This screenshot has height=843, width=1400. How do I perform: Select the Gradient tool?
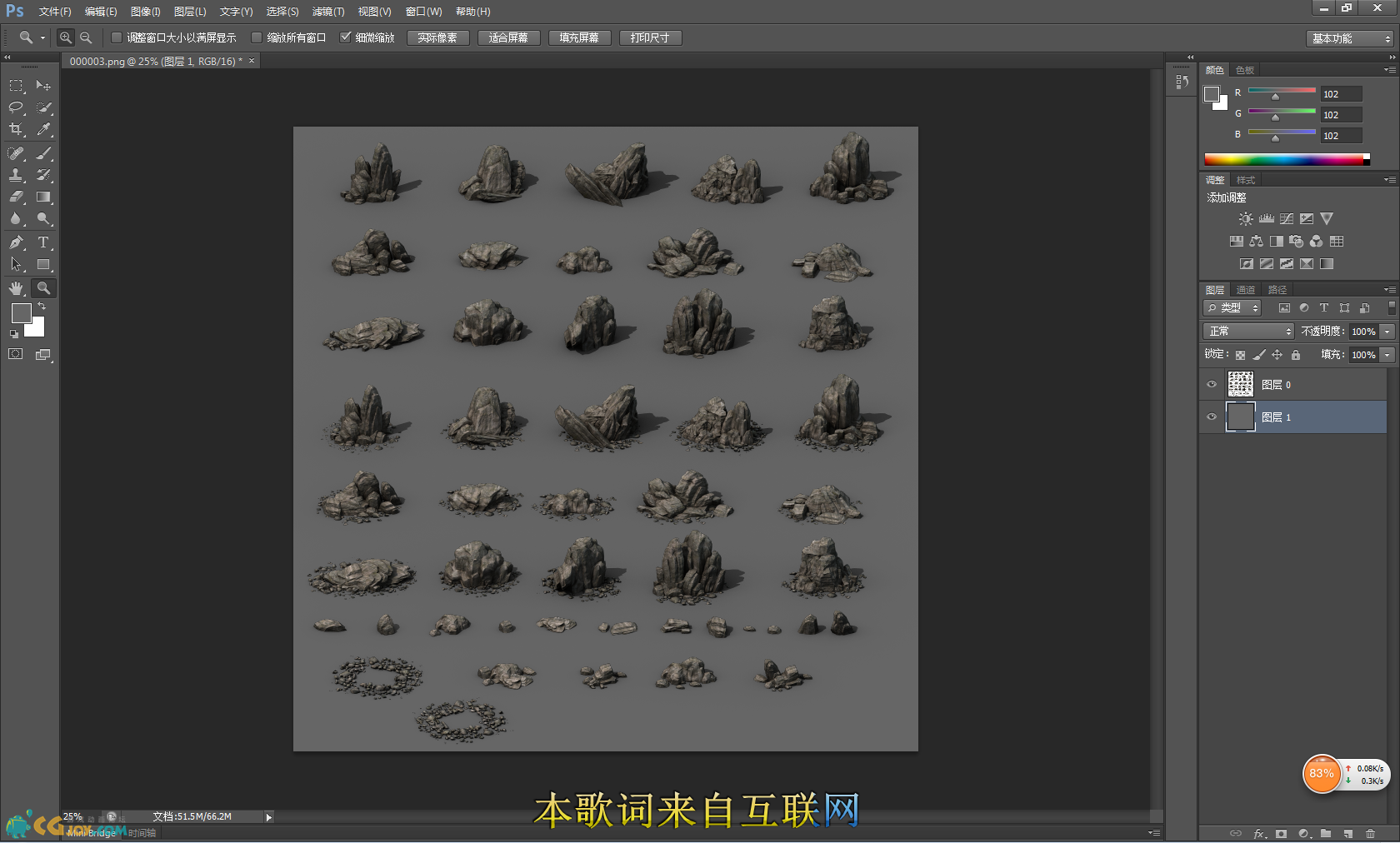[x=43, y=197]
